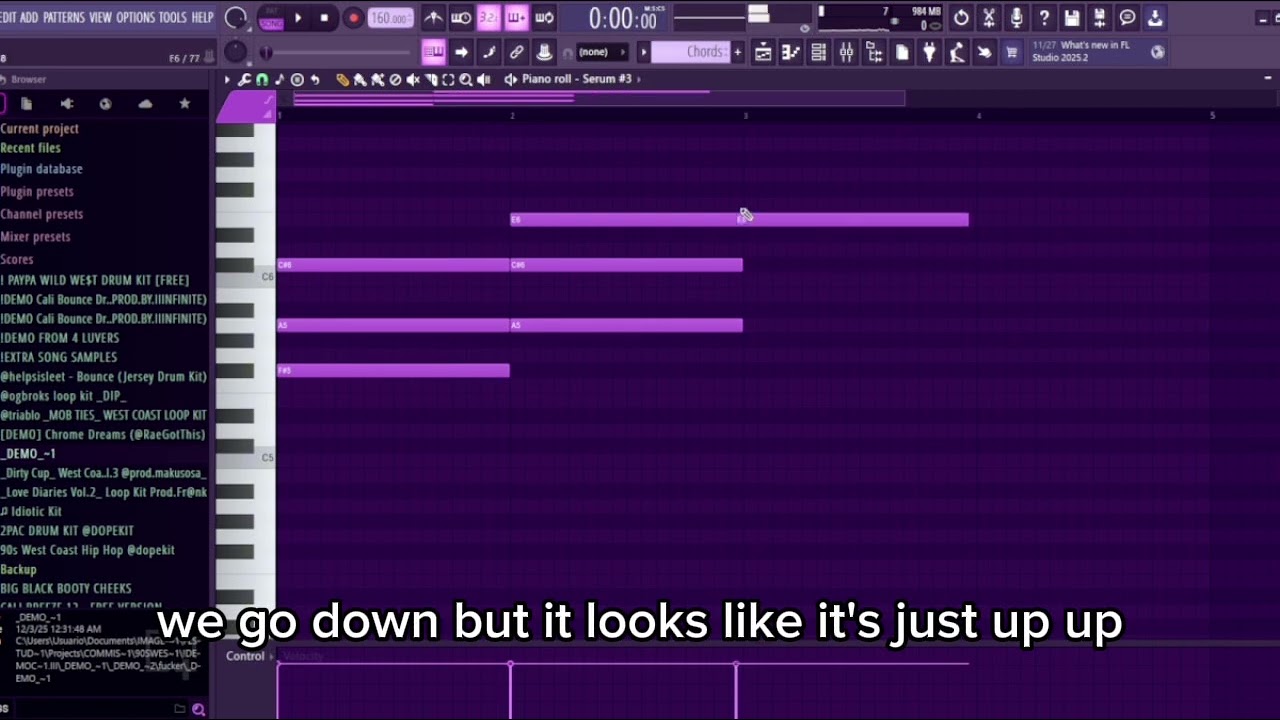Screen dimensions: 1280x720
Task: Open the PATTERNS menu
Action: pos(64,18)
